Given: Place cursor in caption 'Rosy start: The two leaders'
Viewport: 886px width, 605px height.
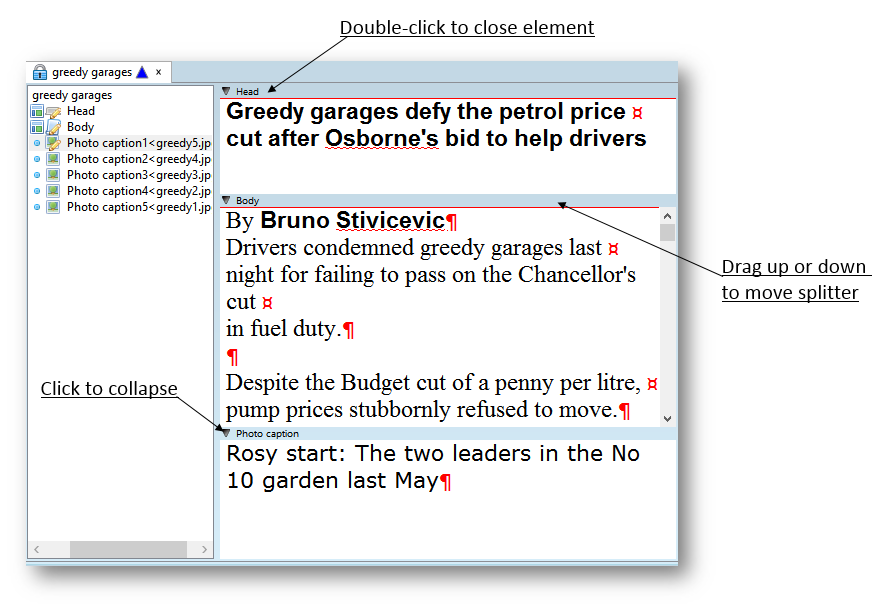Looking at the screenshot, I should click(377, 454).
